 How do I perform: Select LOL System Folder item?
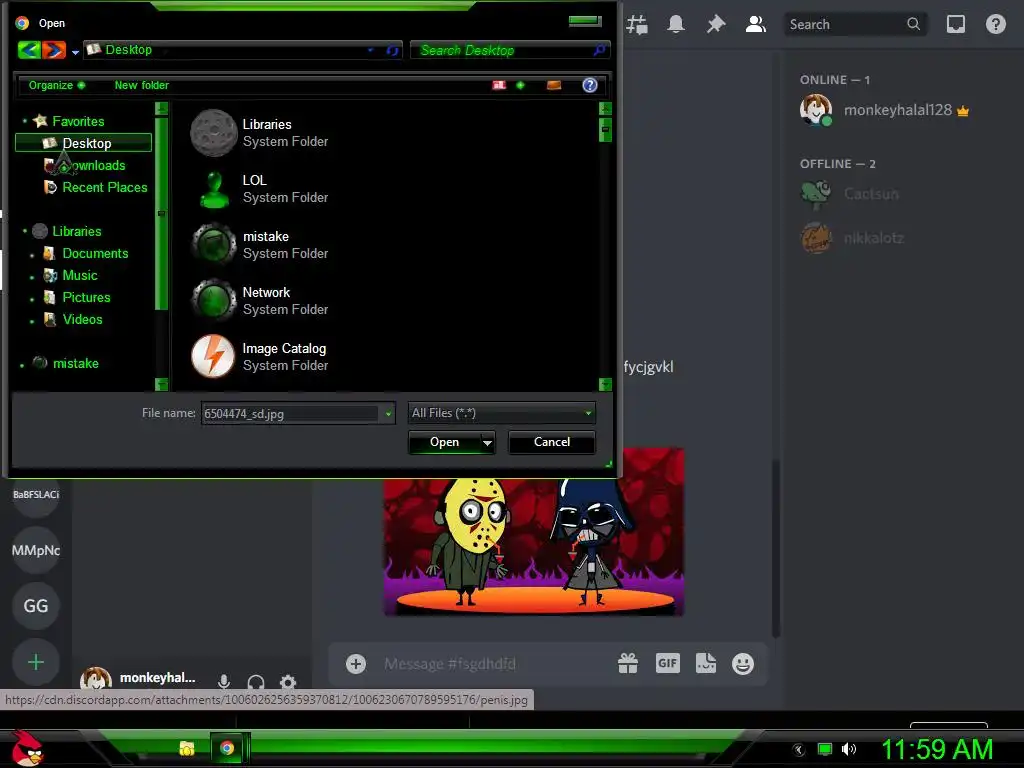pyautogui.click(x=260, y=189)
